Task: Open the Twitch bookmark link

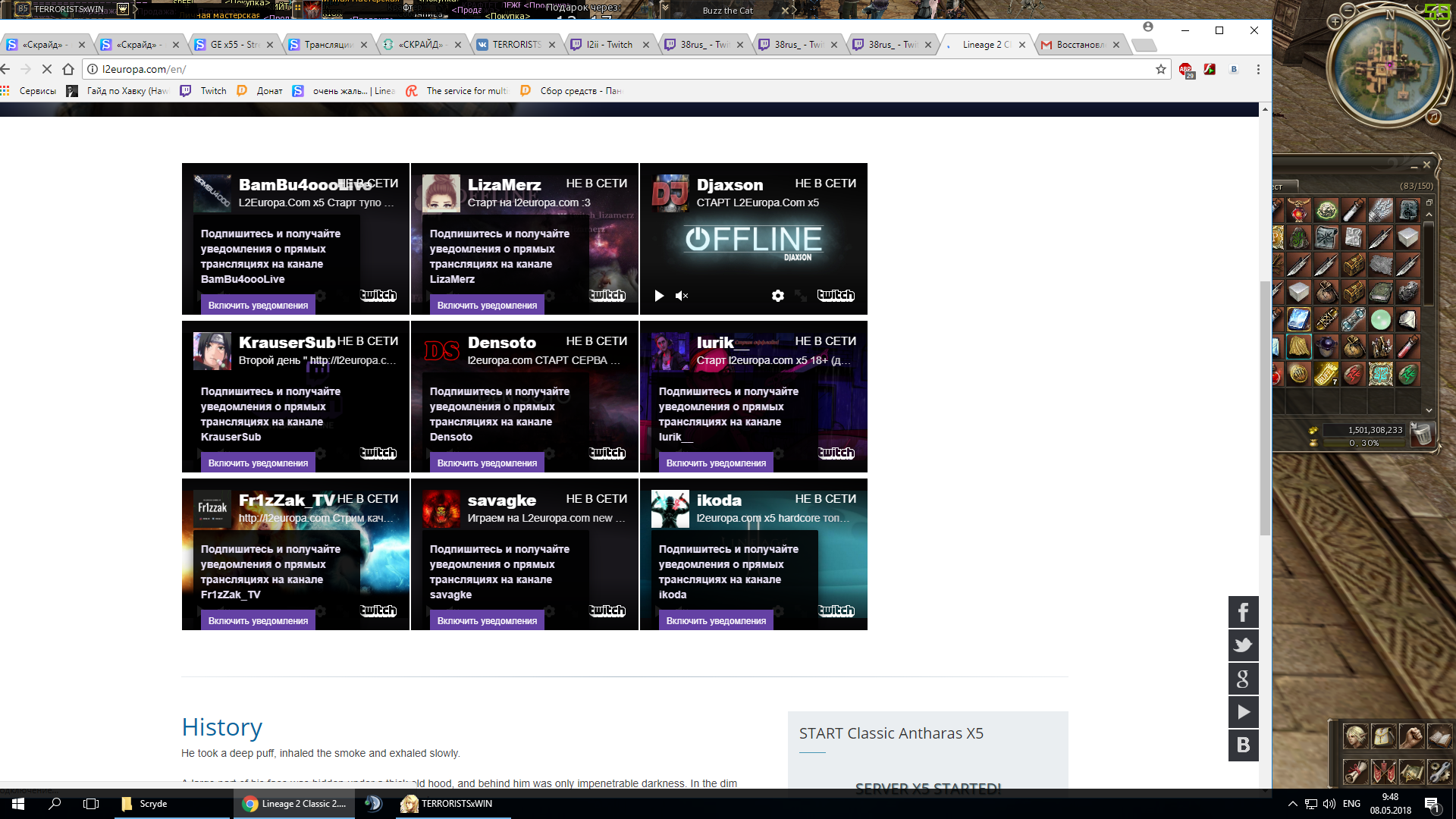Action: point(204,91)
